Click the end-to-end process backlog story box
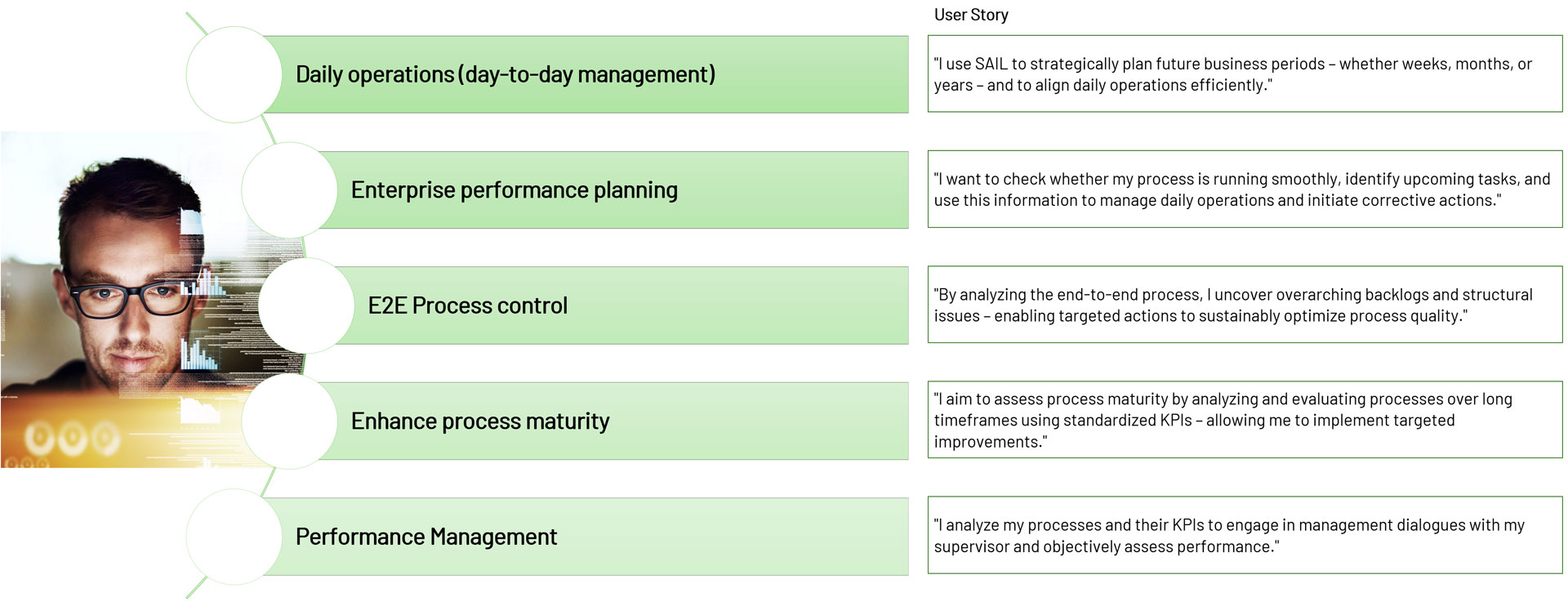 tap(1245, 305)
